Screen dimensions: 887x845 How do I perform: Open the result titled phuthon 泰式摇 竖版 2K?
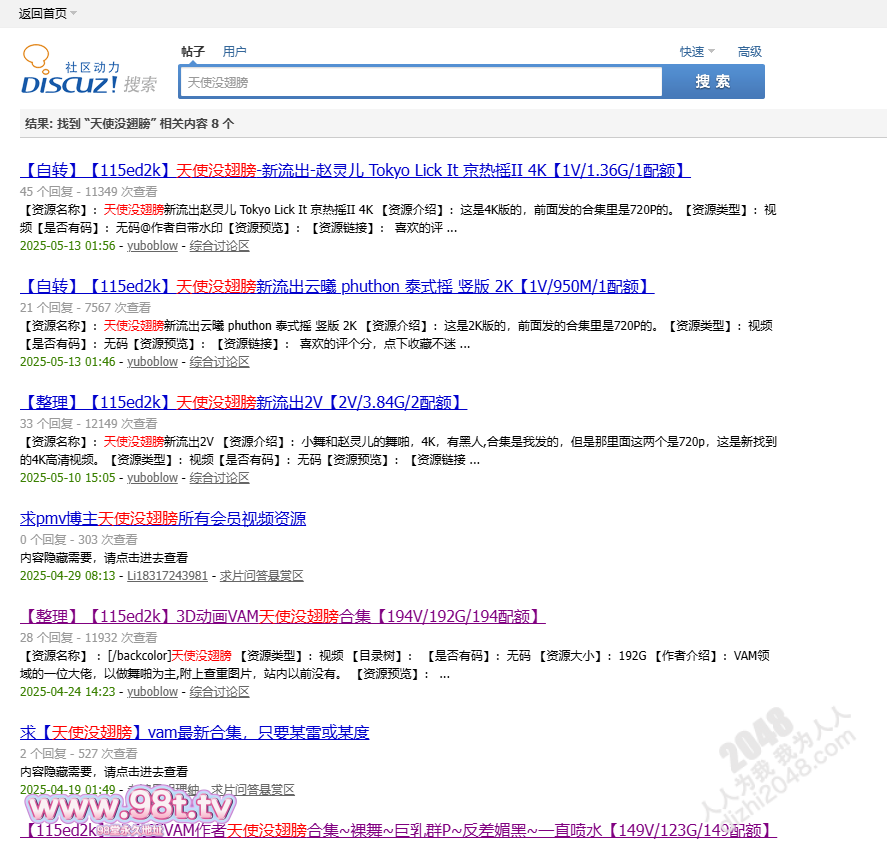point(337,287)
